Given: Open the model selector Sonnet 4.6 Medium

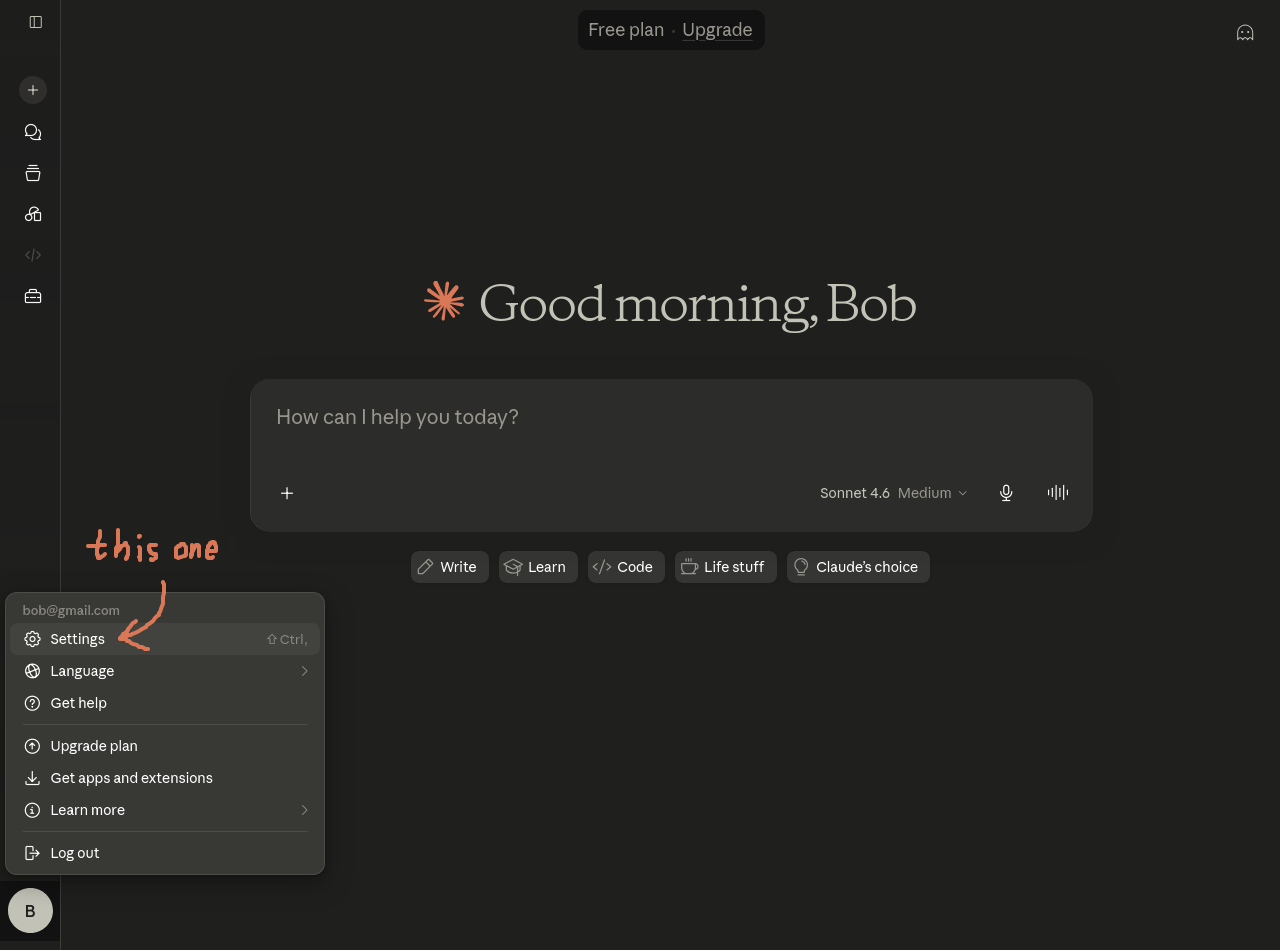Looking at the screenshot, I should click(x=893, y=493).
